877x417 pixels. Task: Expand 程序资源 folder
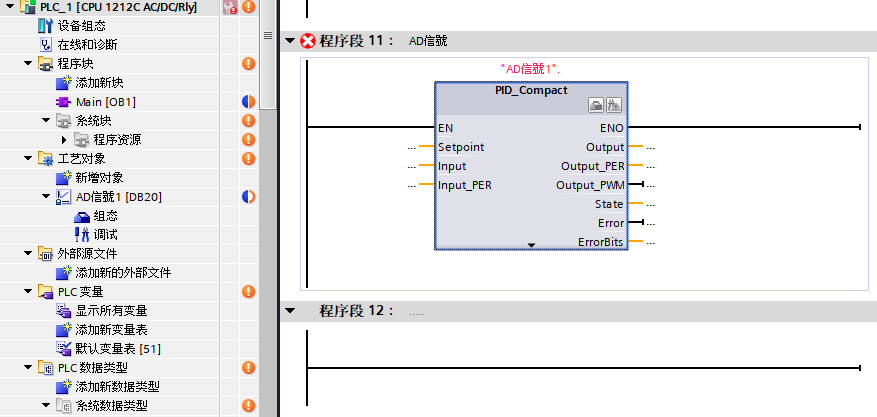(x=63, y=139)
